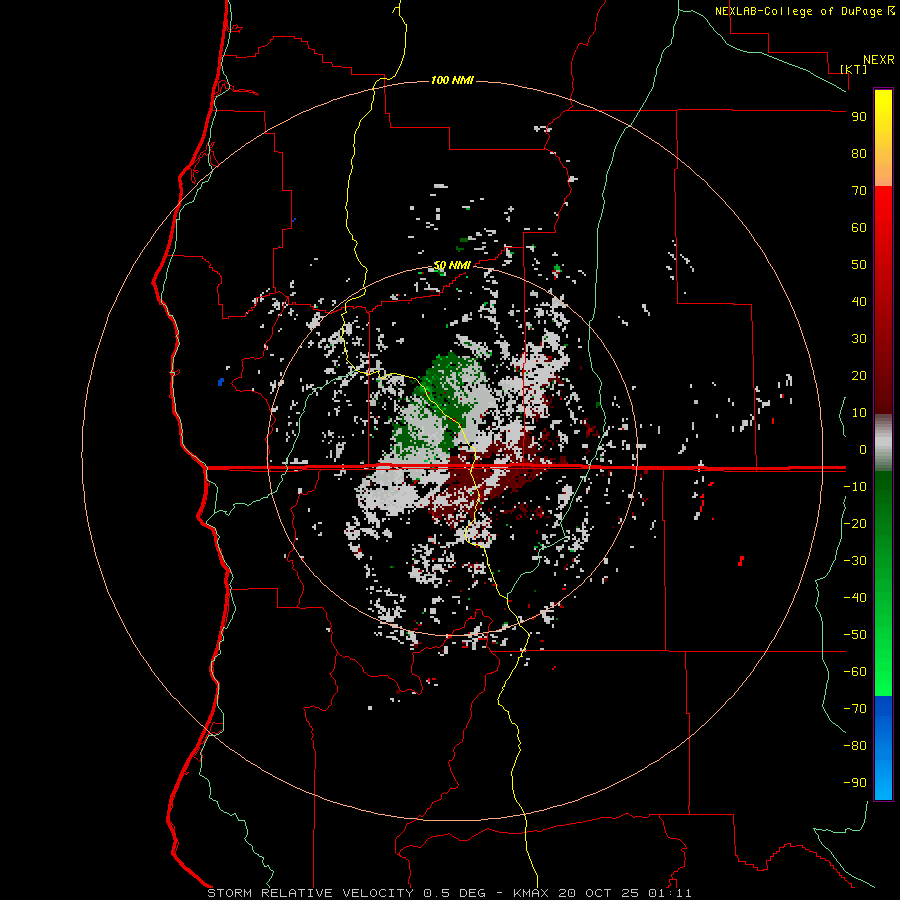Pick the gray zero-velocity segment of color bar
This screenshot has height=900, width=900.
(x=883, y=443)
